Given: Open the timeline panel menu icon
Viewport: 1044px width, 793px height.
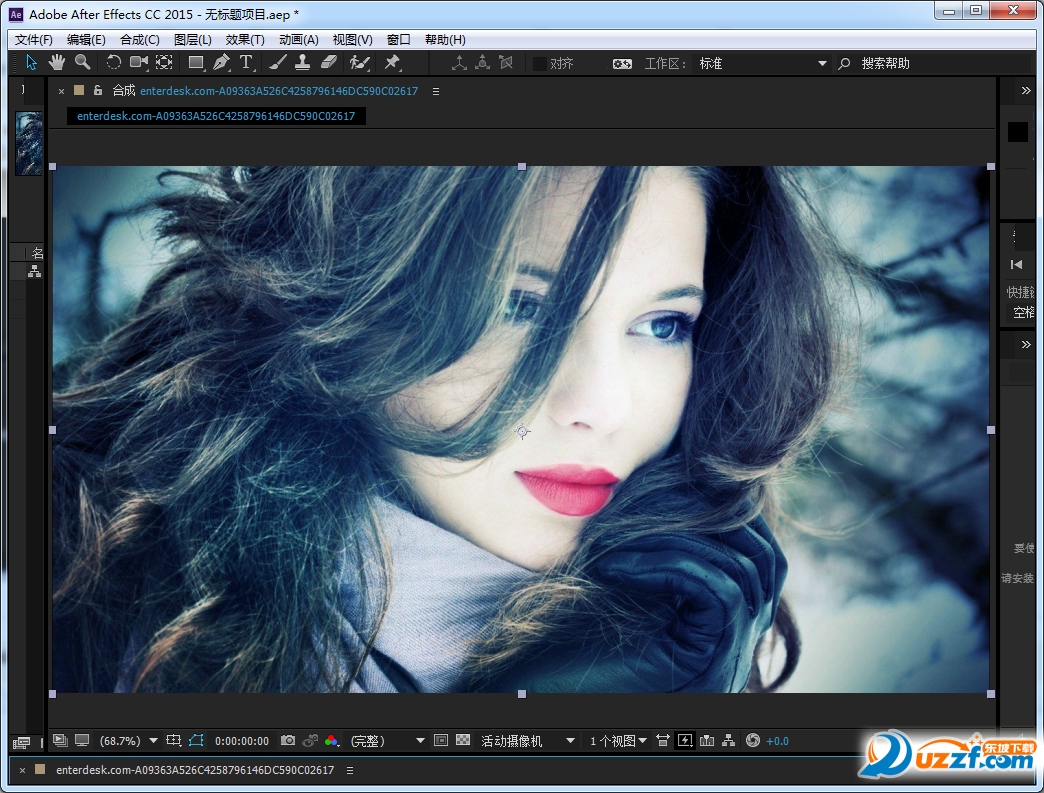Looking at the screenshot, I should coord(350,770).
